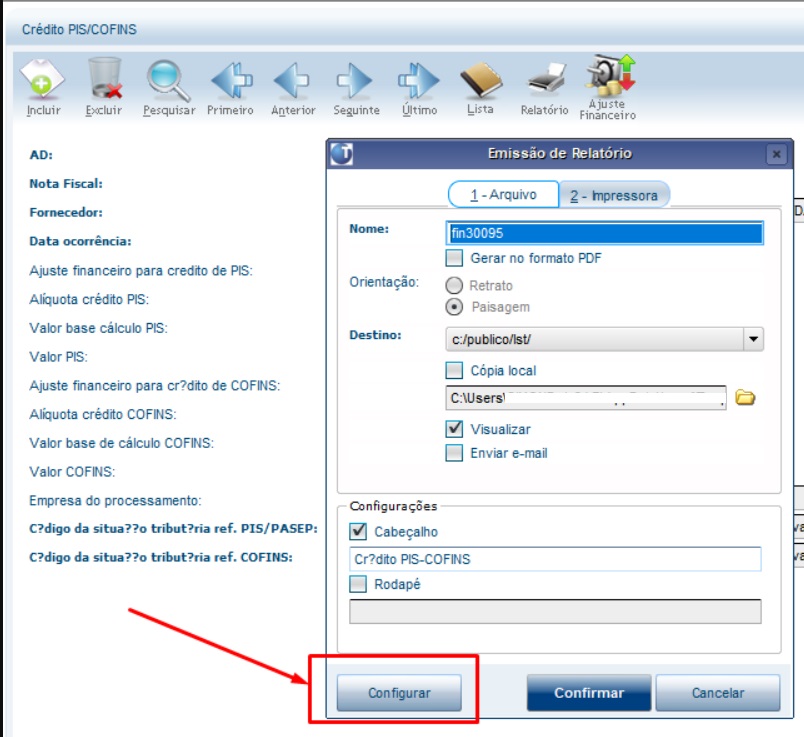Switch to 1 - Arquivo tab
This screenshot has height=737, width=804.
pyautogui.click(x=503, y=194)
